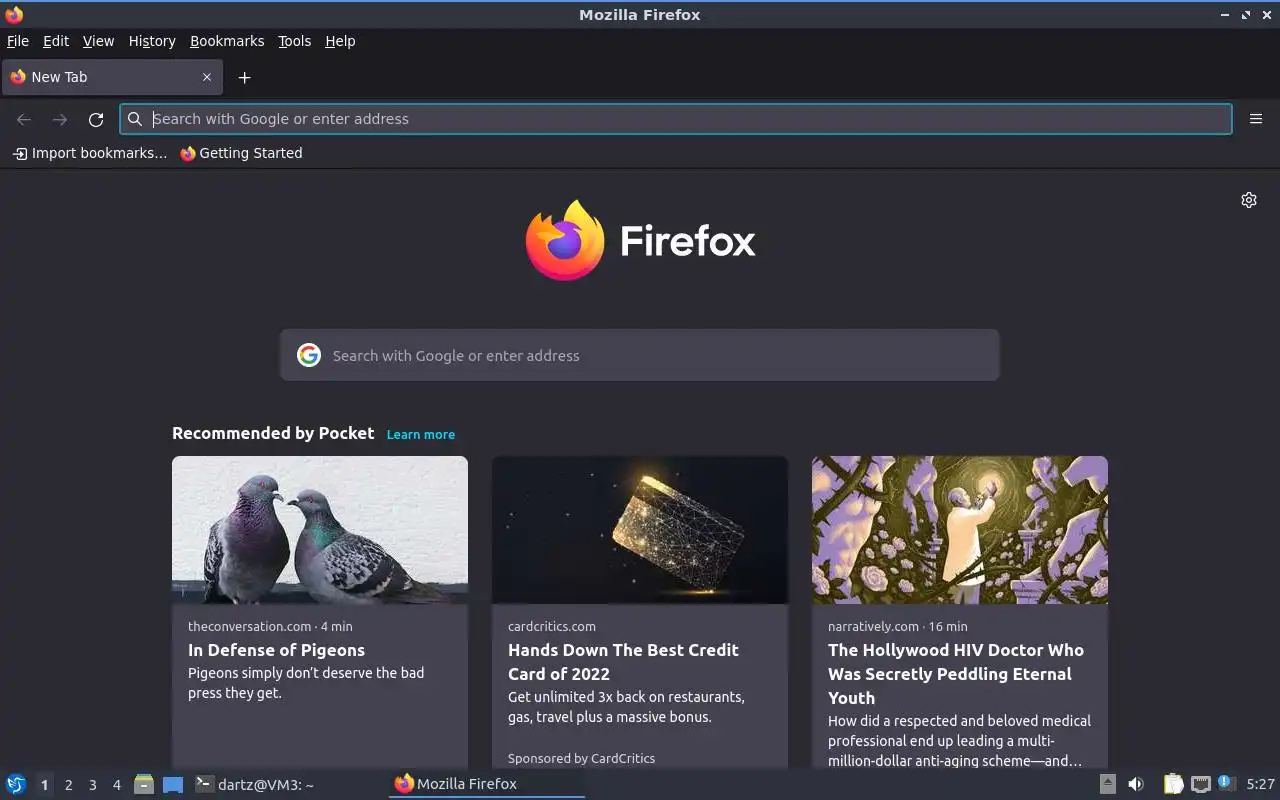Click the 5:27 clock in tray
This screenshot has height=800, width=1280.
tap(1260, 784)
